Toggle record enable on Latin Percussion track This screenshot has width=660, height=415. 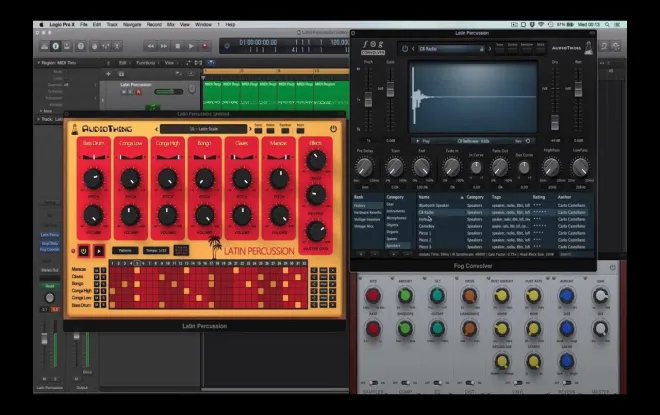coord(139,92)
